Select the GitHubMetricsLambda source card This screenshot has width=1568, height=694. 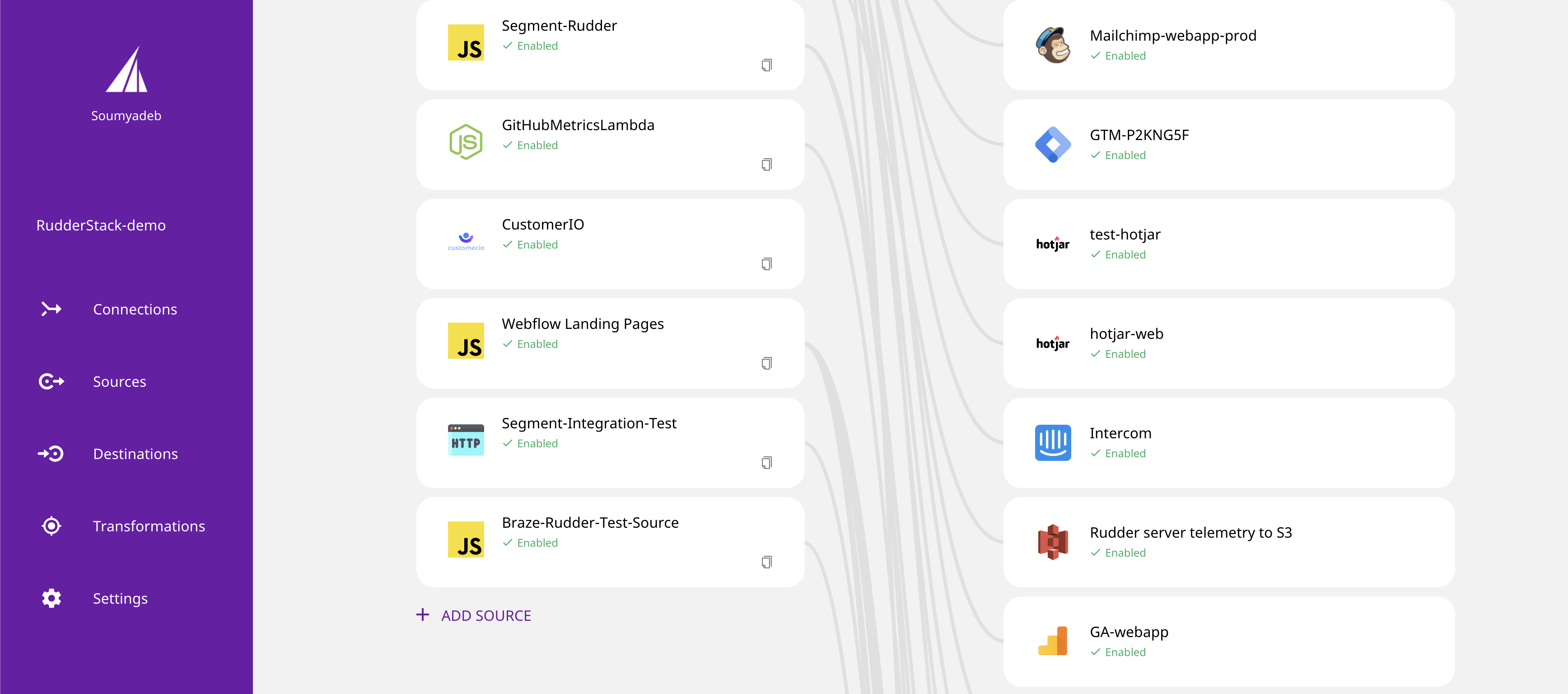pyautogui.click(x=609, y=144)
